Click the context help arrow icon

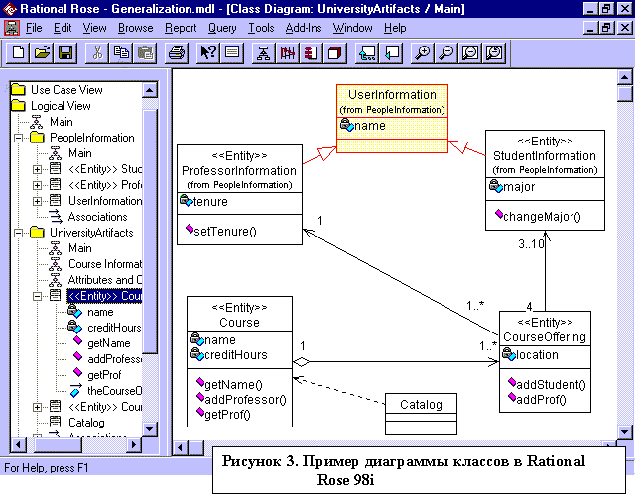pyautogui.click(x=208, y=53)
